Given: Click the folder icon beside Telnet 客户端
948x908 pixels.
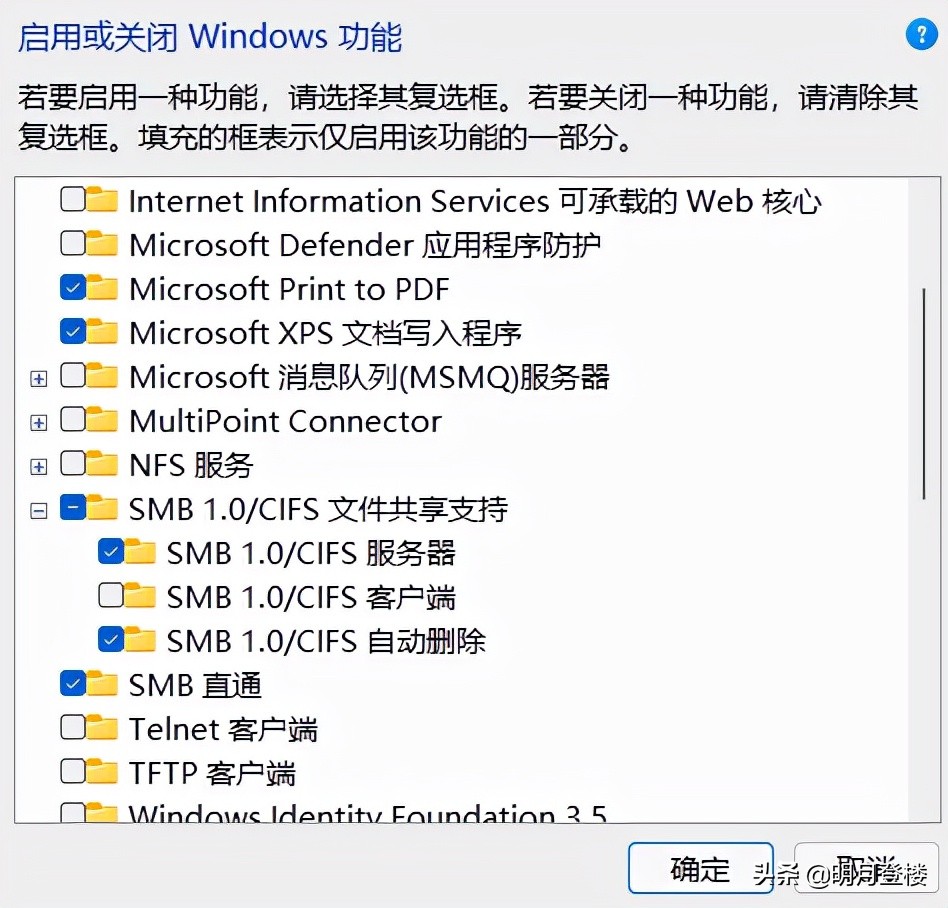Looking at the screenshot, I should [100, 728].
